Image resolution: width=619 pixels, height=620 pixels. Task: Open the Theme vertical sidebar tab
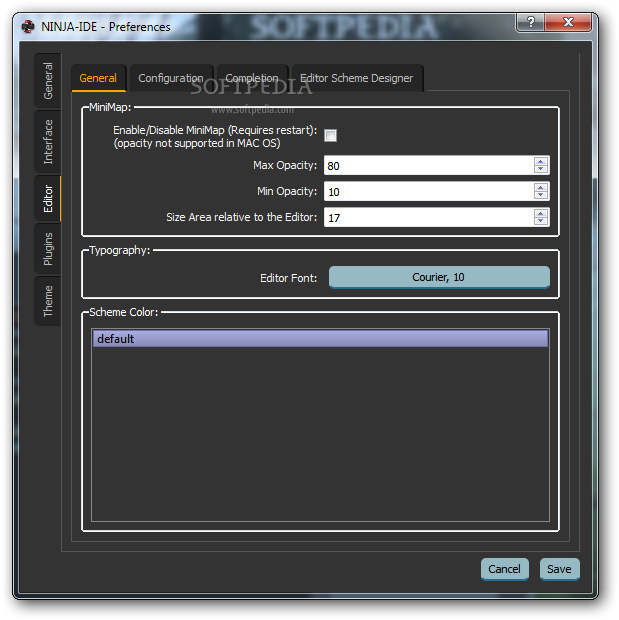tap(48, 301)
